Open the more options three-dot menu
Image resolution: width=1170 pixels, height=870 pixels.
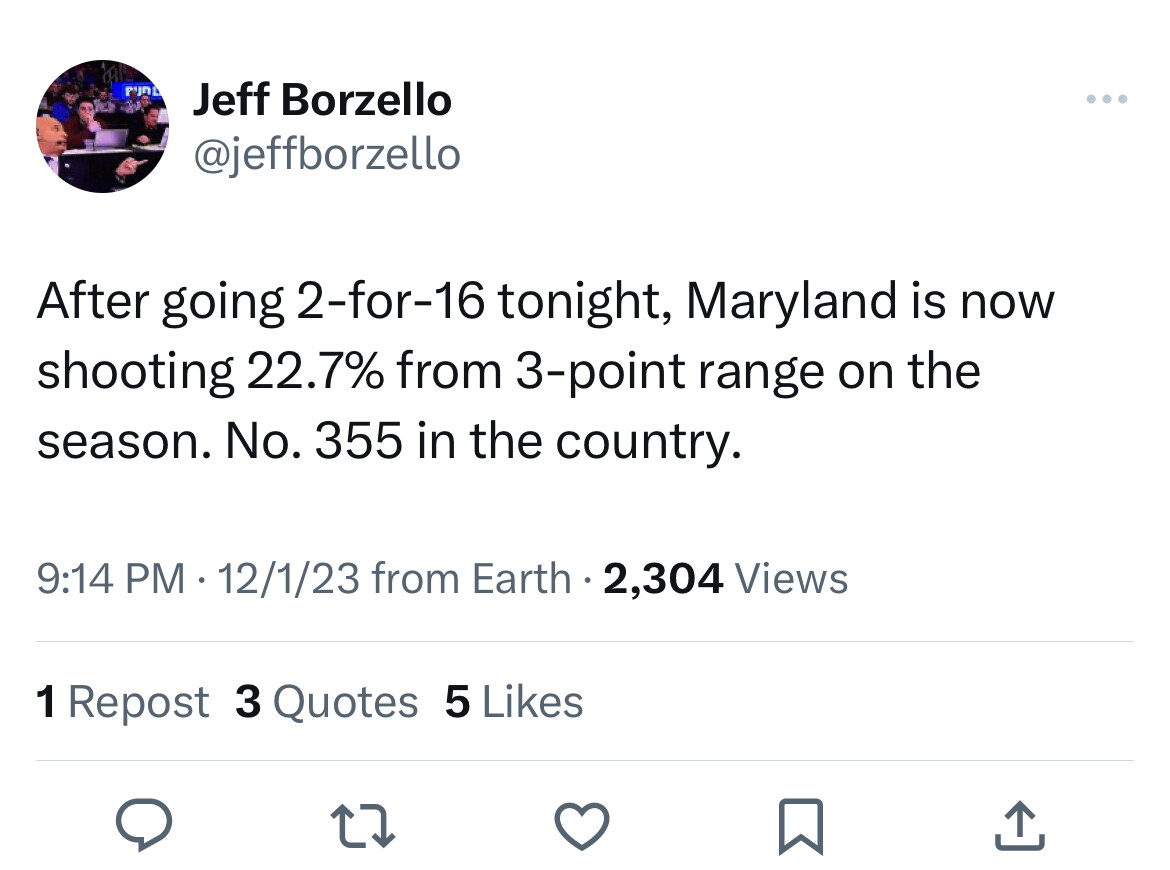point(1107,99)
